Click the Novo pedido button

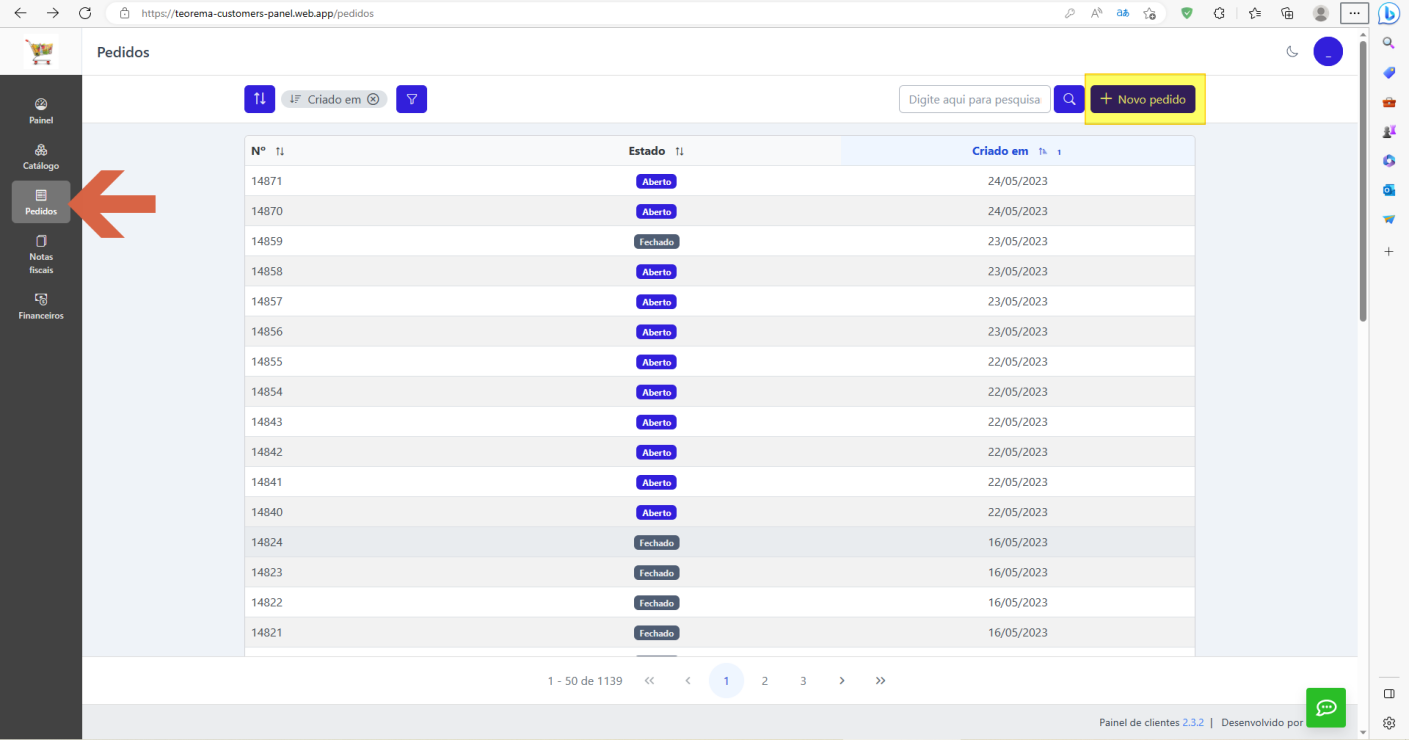tap(1143, 99)
